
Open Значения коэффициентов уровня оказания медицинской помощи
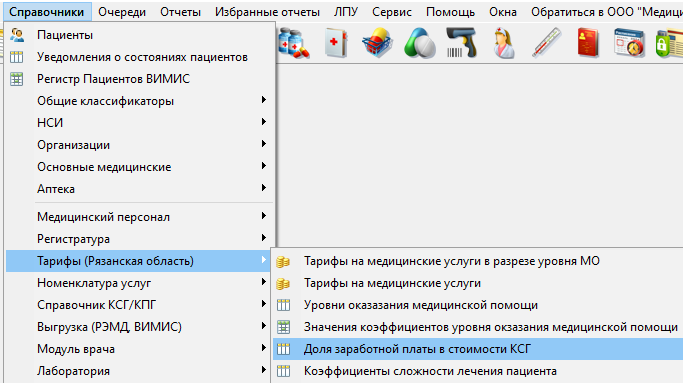click(478, 327)
